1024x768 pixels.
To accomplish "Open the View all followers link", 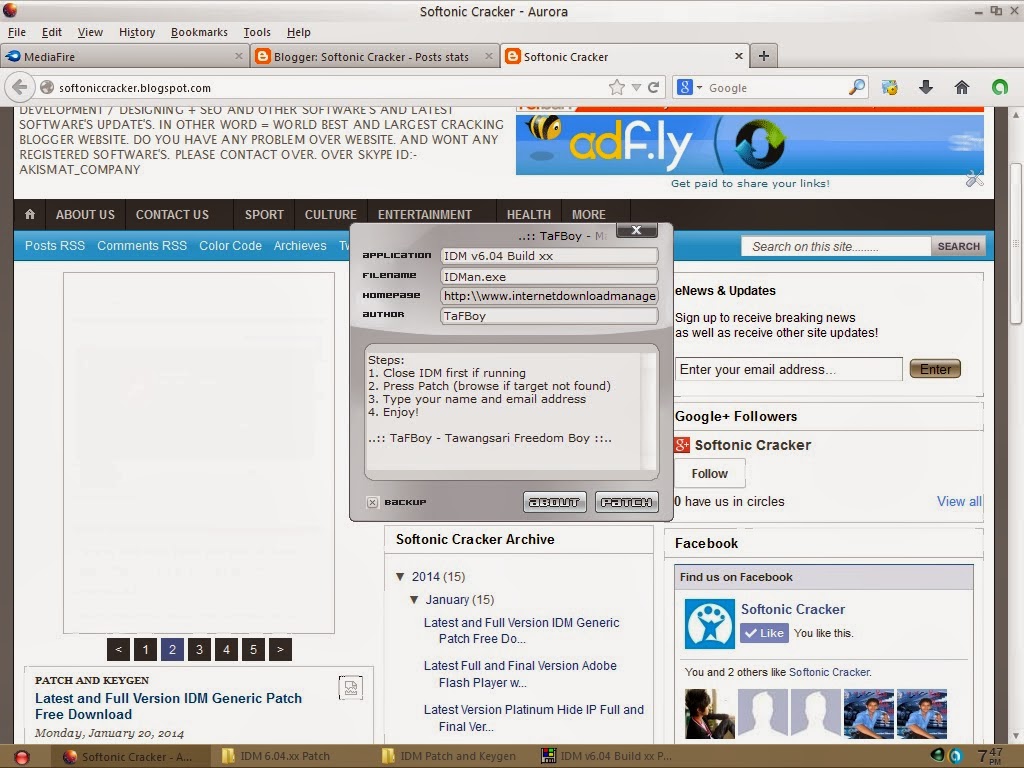I will 959,501.
